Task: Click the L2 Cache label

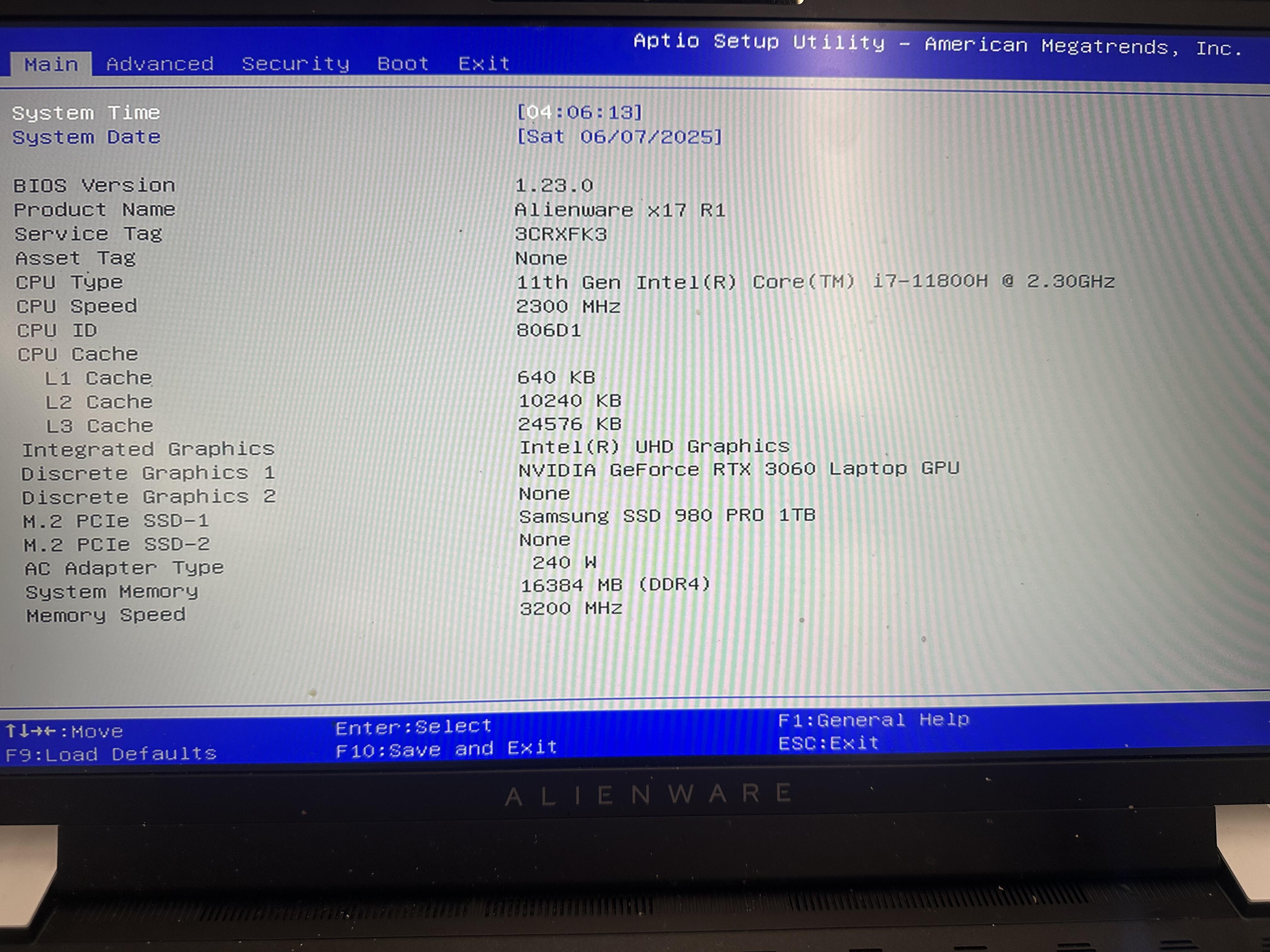Action: [x=99, y=402]
